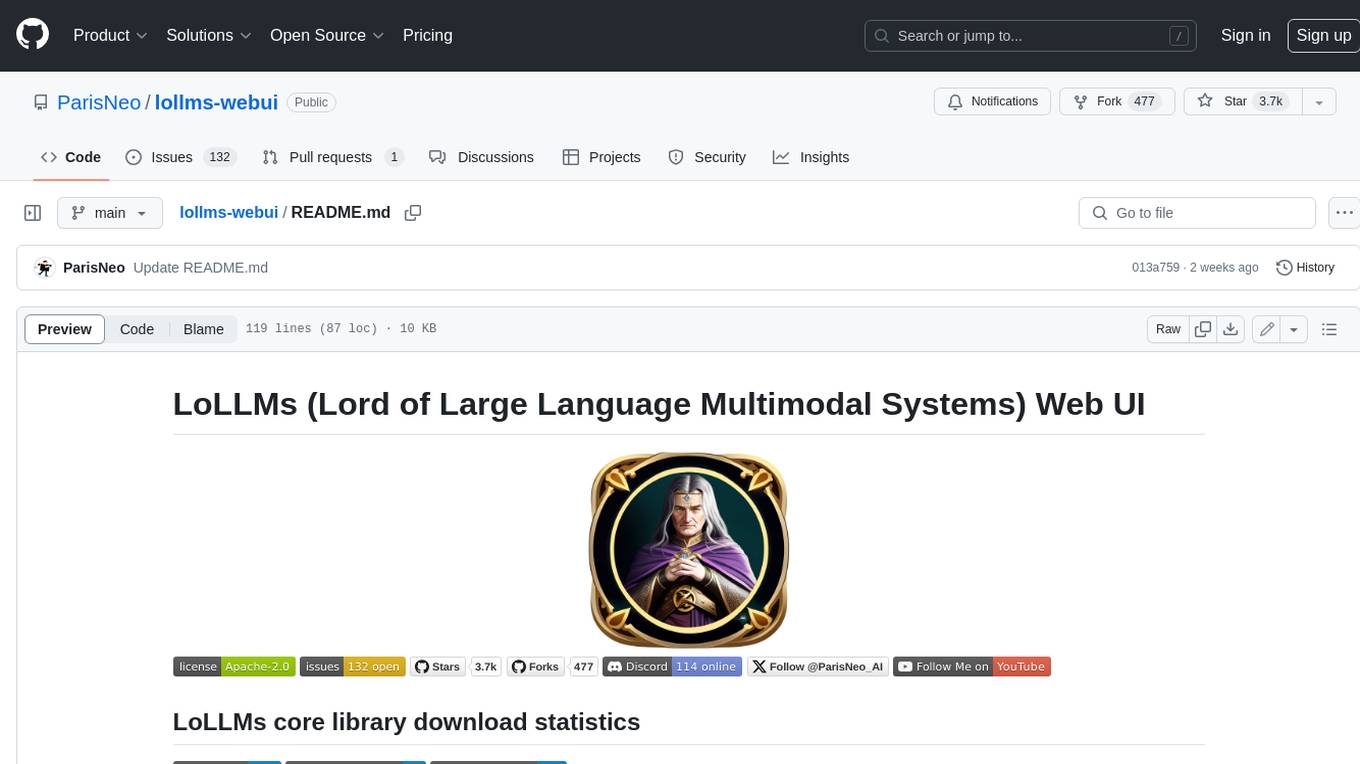This screenshot has height=764, width=1360.
Task: Click the Sign in link
Action: pos(1245,35)
